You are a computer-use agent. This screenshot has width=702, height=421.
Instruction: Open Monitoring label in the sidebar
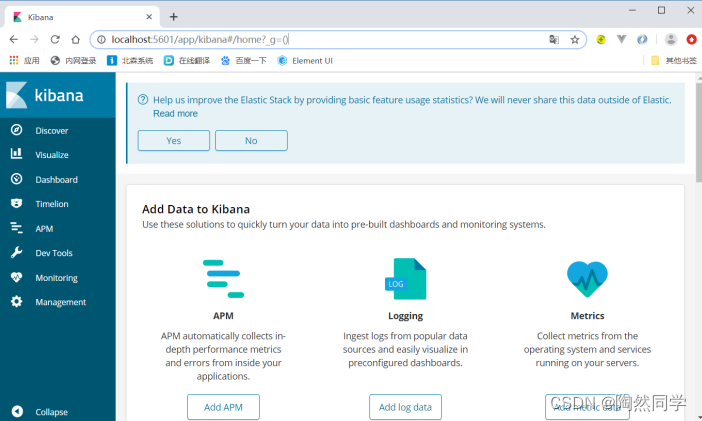56,278
